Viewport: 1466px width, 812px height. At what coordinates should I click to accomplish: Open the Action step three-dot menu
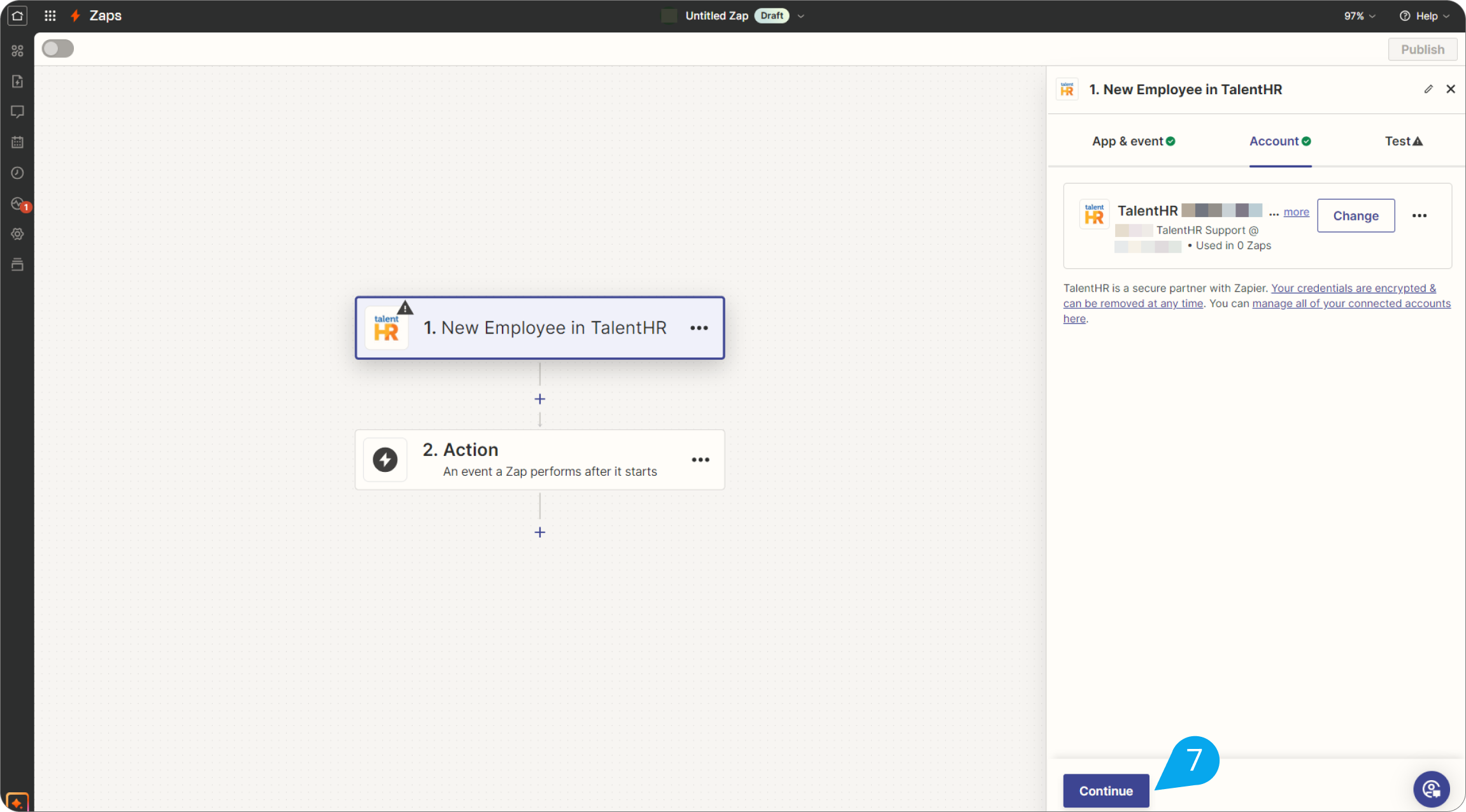pos(701,460)
